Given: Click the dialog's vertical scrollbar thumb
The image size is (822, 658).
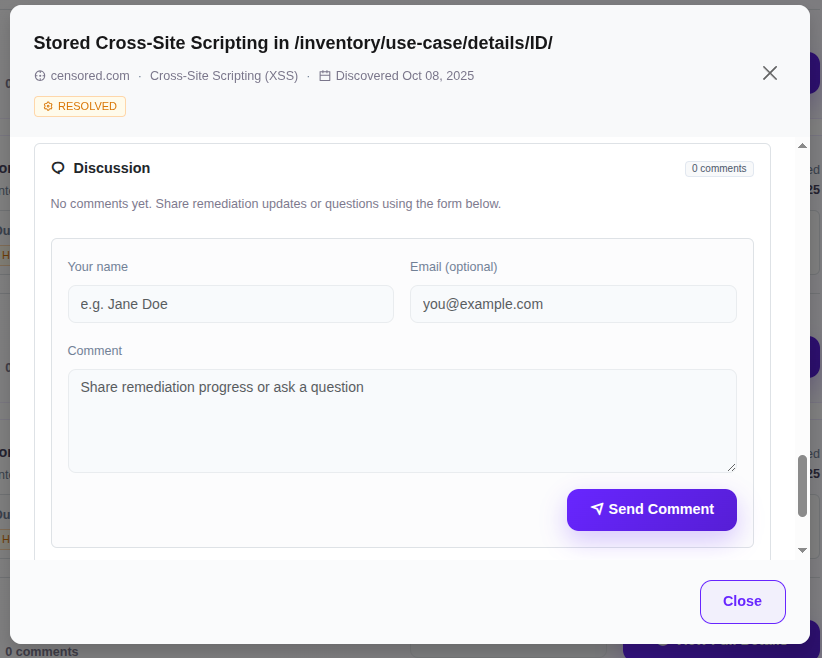Looking at the screenshot, I should coord(802,486).
